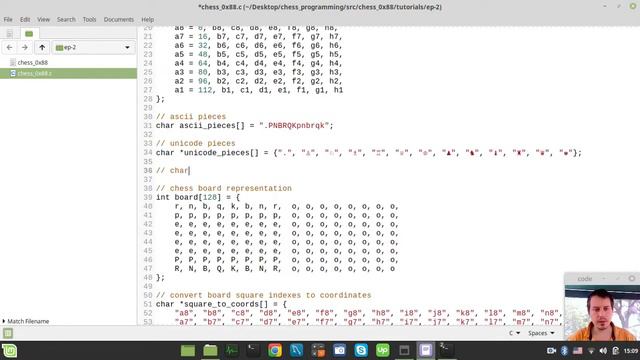Open the ep-2 folder location dropdown
The width and height of the screenshot is (640, 360).
pos(93,48)
